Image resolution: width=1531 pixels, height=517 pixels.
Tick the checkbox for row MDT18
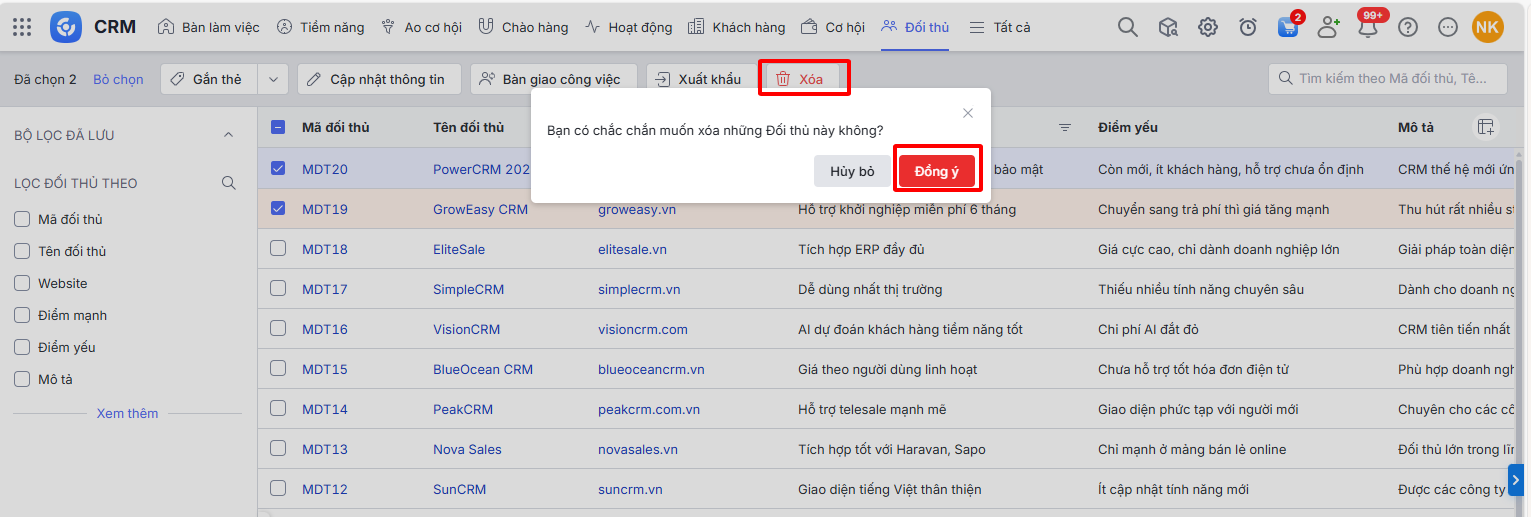point(278,249)
